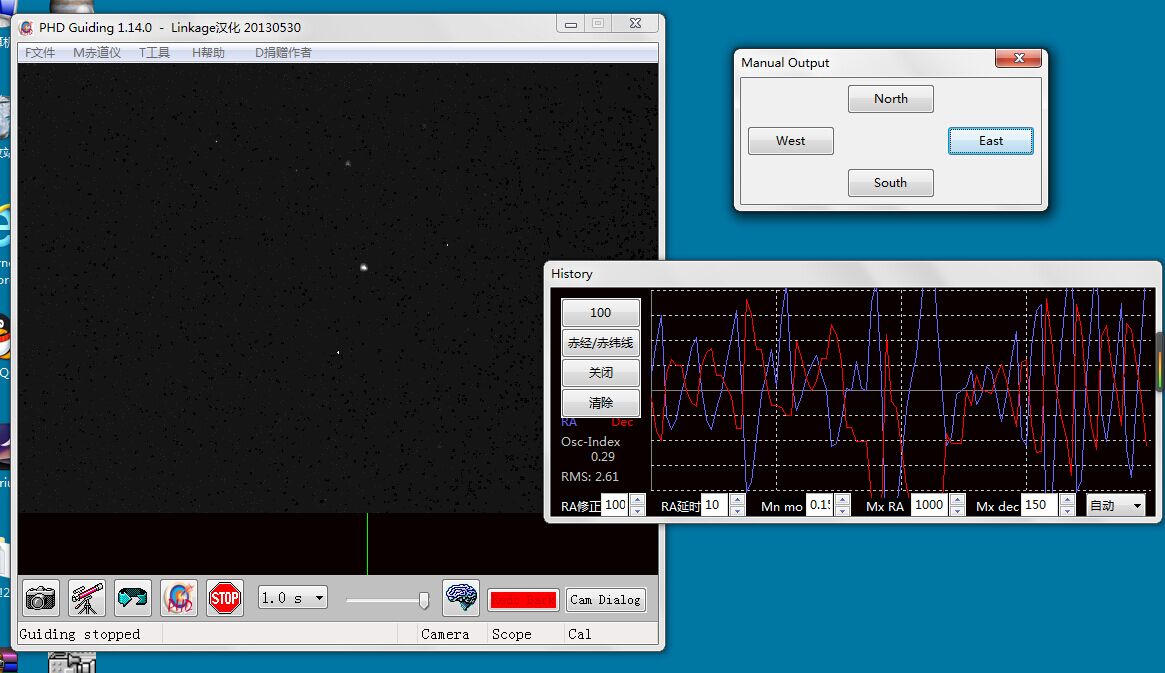Click the RA延时 value field
Viewport: 1165px width, 673px height.
[715, 505]
